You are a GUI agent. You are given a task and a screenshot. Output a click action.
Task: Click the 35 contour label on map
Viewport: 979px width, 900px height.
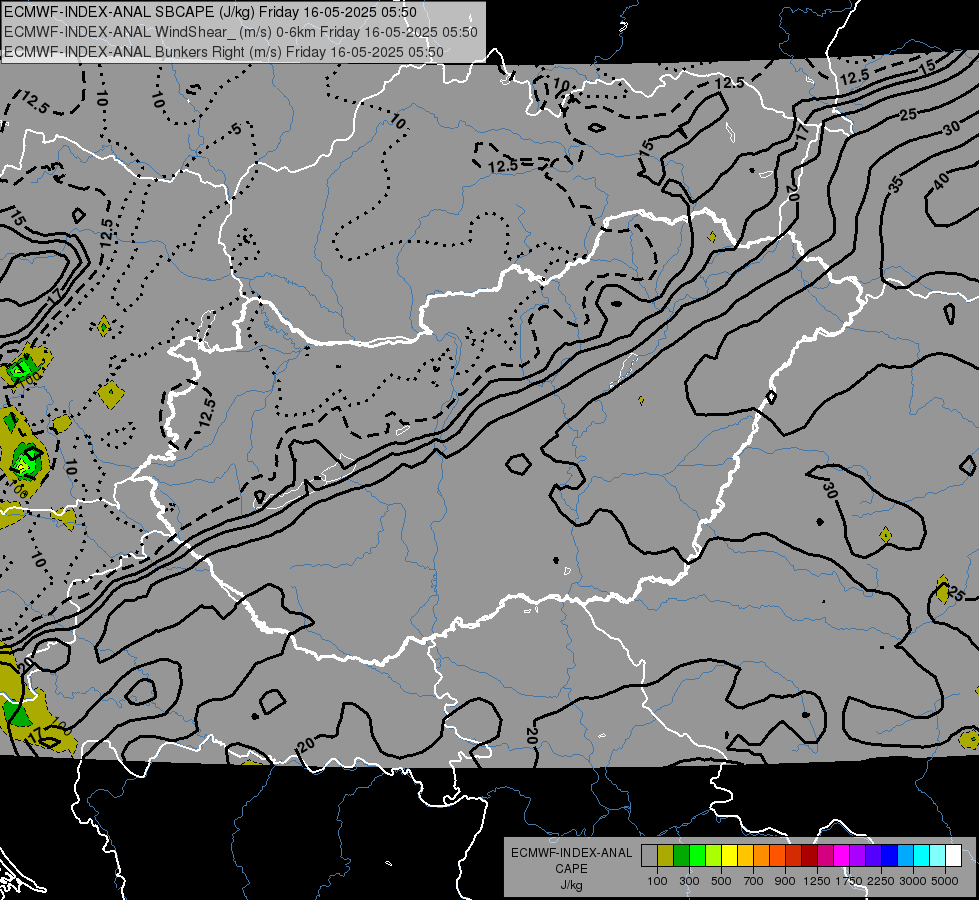896,184
